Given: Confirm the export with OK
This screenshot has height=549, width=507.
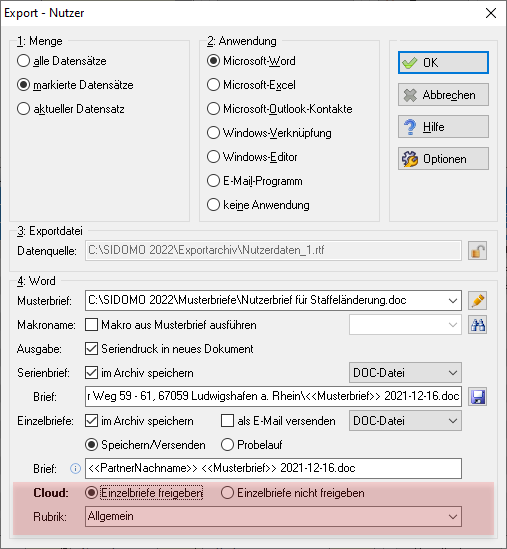Looking at the screenshot, I should pos(443,63).
